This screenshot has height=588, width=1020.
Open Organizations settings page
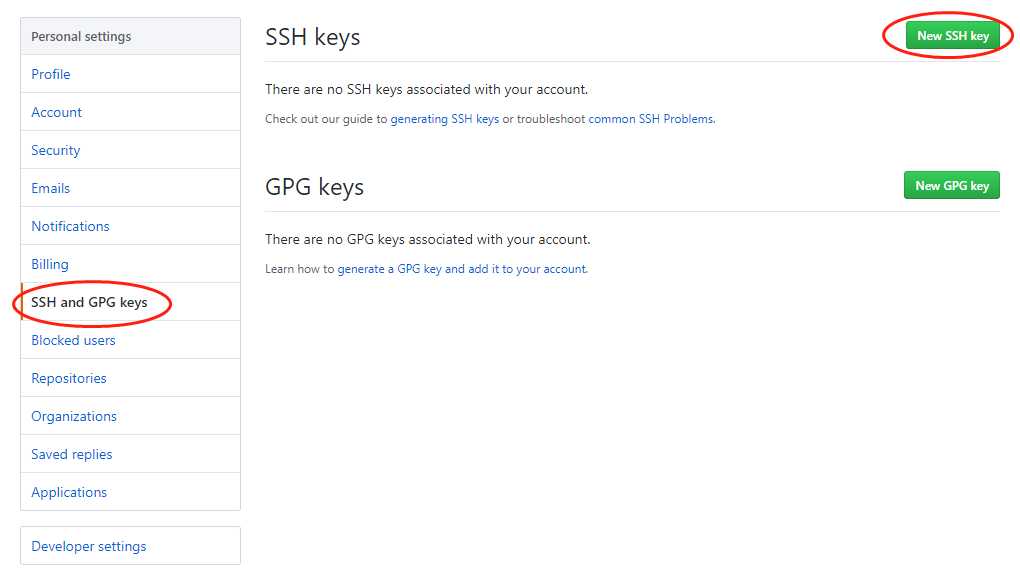(74, 416)
